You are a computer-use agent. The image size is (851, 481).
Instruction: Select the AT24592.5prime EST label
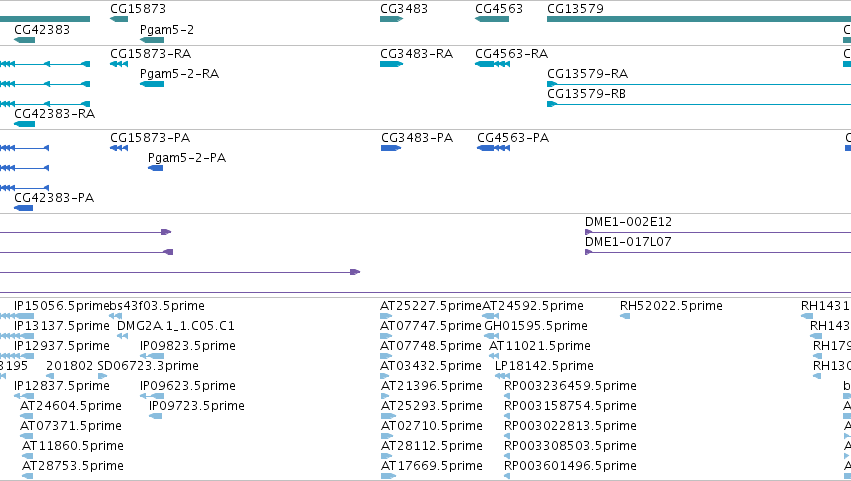tap(533, 306)
